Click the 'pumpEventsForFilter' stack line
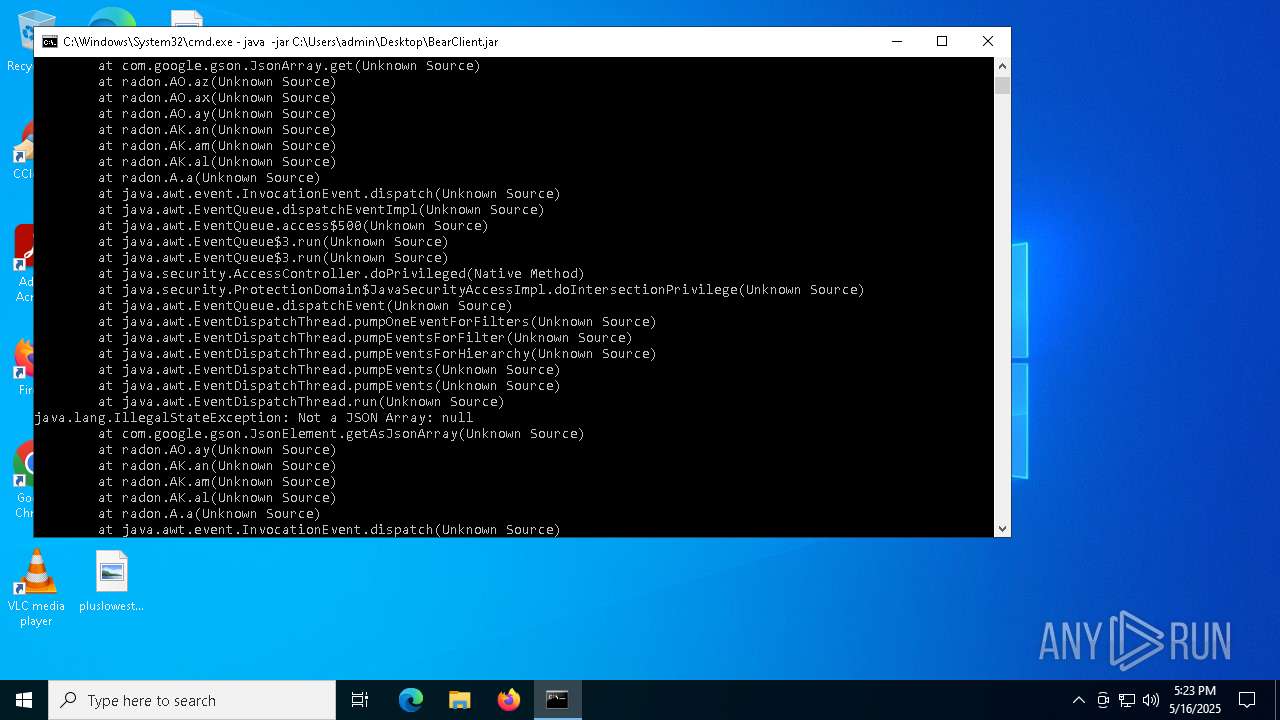Viewport: 1280px width, 720px height. coord(365,337)
